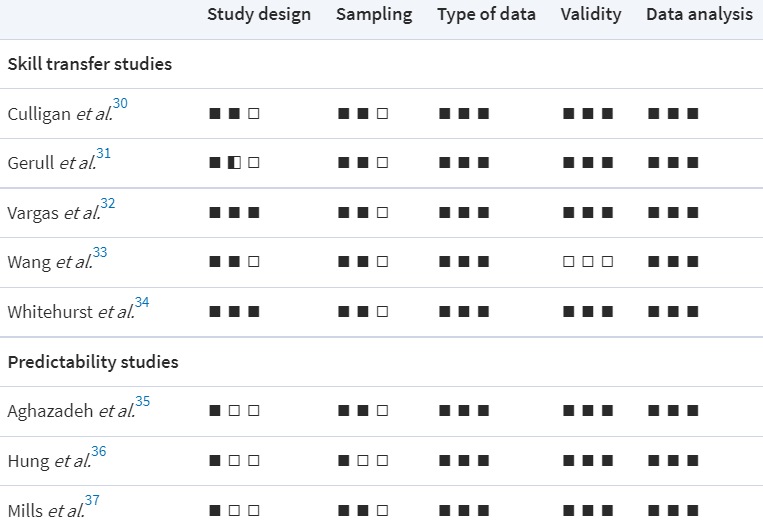The width and height of the screenshot is (763, 525).
Task: Open reference 32 for Vargas et al.
Action: tap(108, 204)
